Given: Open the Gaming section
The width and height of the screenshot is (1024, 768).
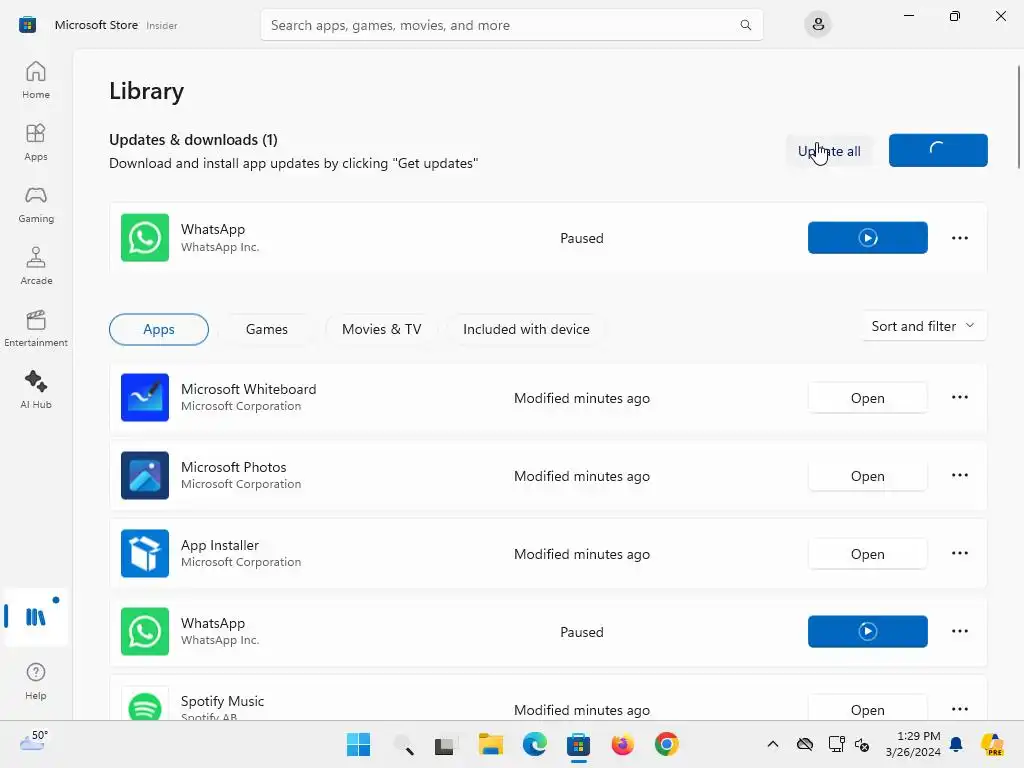Looking at the screenshot, I should [36, 204].
